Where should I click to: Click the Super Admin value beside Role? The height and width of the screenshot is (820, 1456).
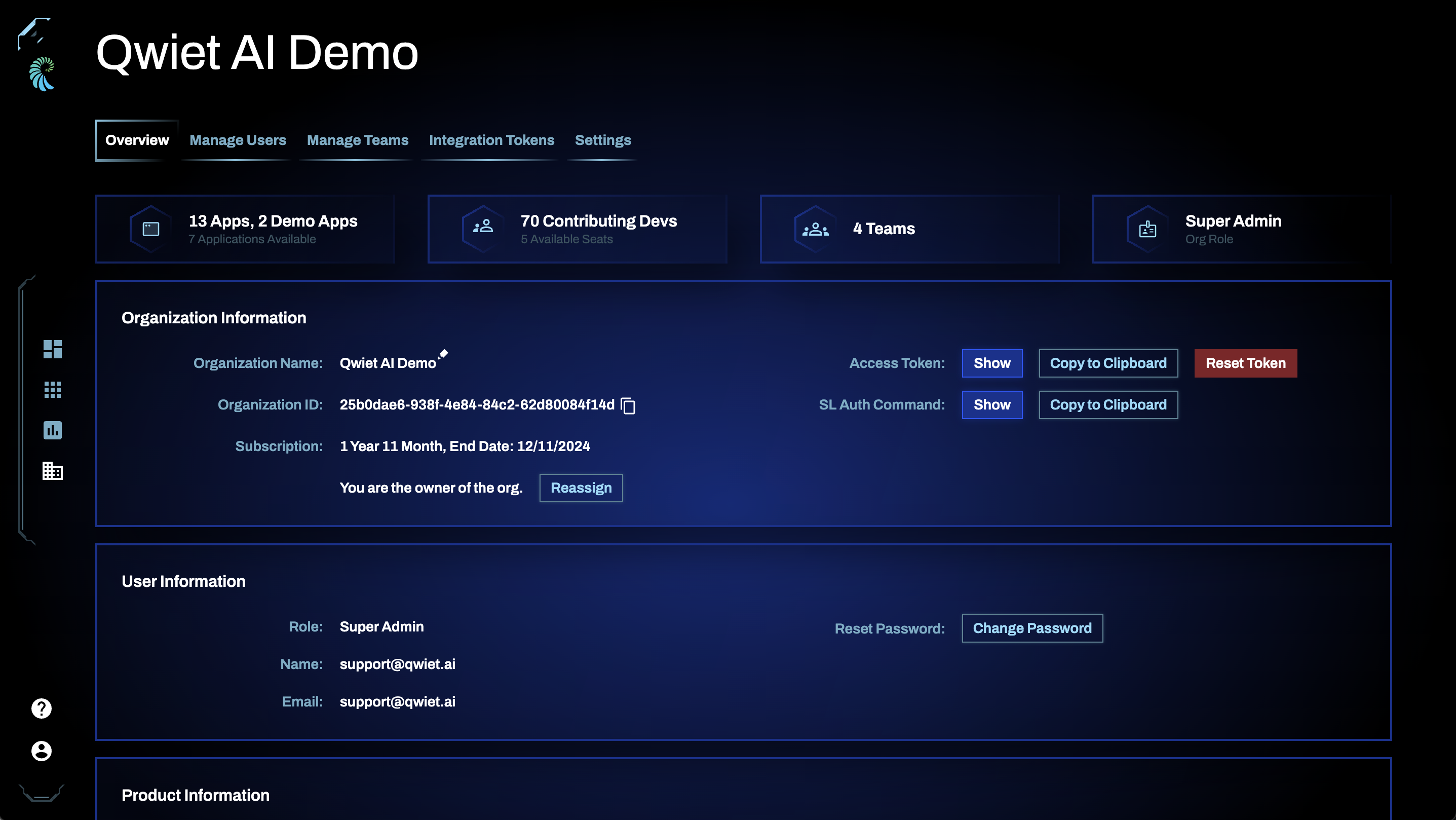381,626
